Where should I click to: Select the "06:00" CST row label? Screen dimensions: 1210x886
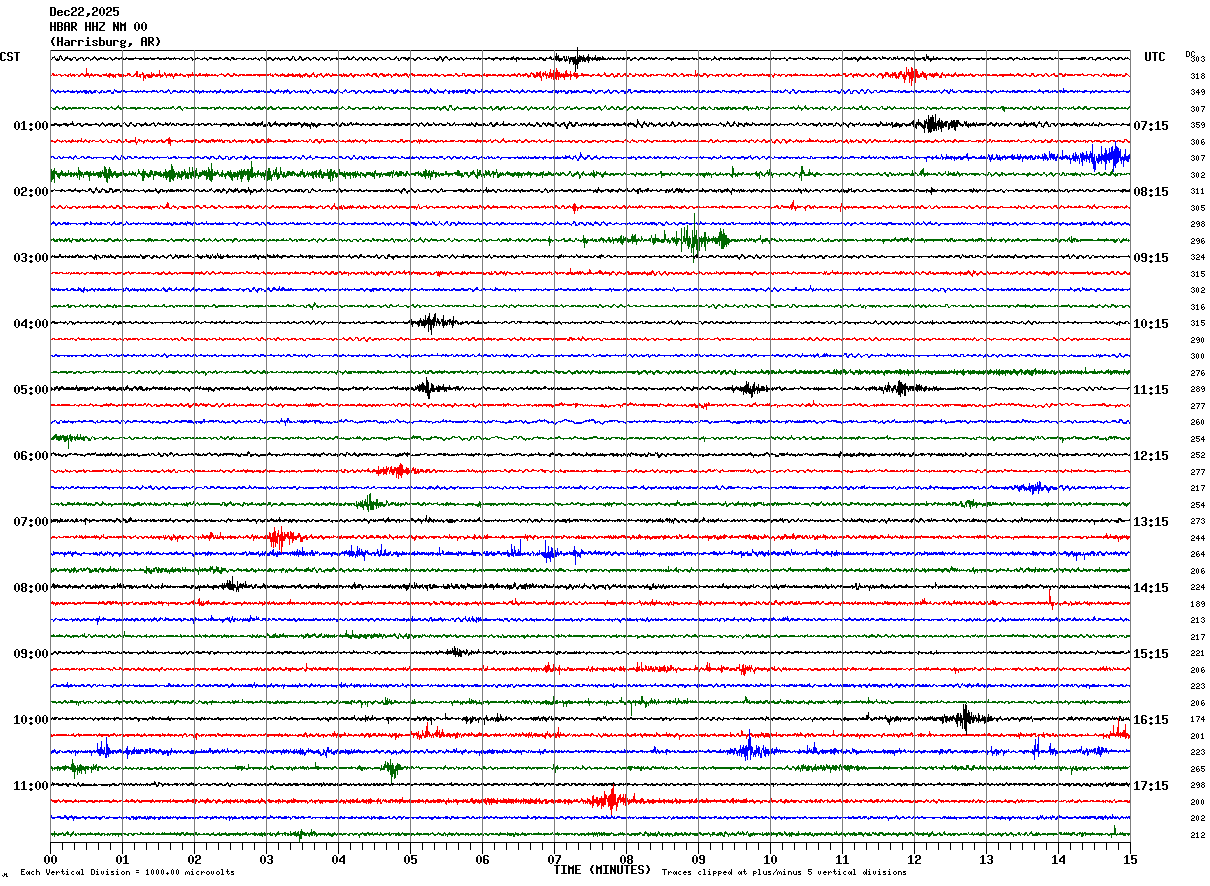(31, 456)
